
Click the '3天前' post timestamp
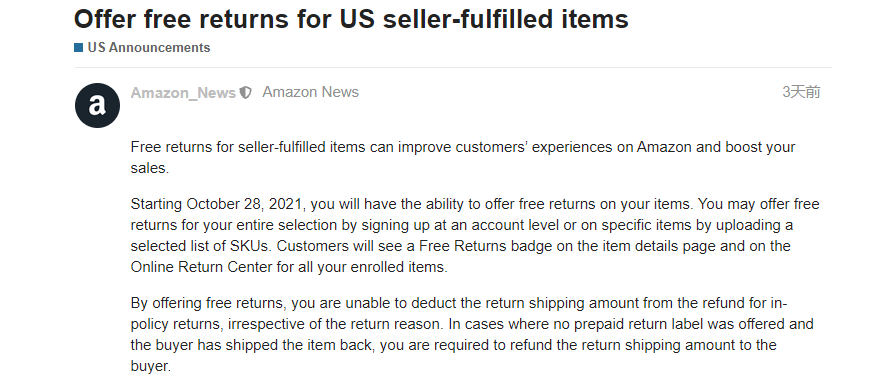coord(801,92)
